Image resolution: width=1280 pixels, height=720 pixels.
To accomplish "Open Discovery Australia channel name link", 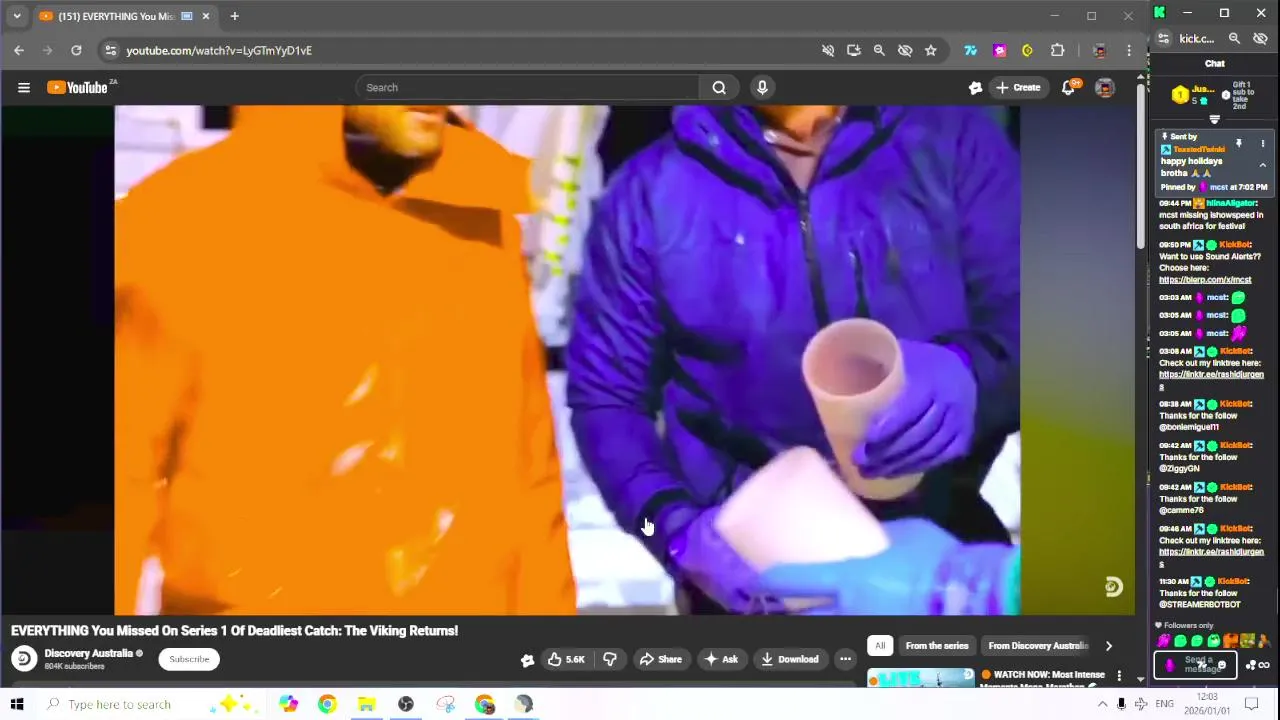I will click(x=88, y=654).
